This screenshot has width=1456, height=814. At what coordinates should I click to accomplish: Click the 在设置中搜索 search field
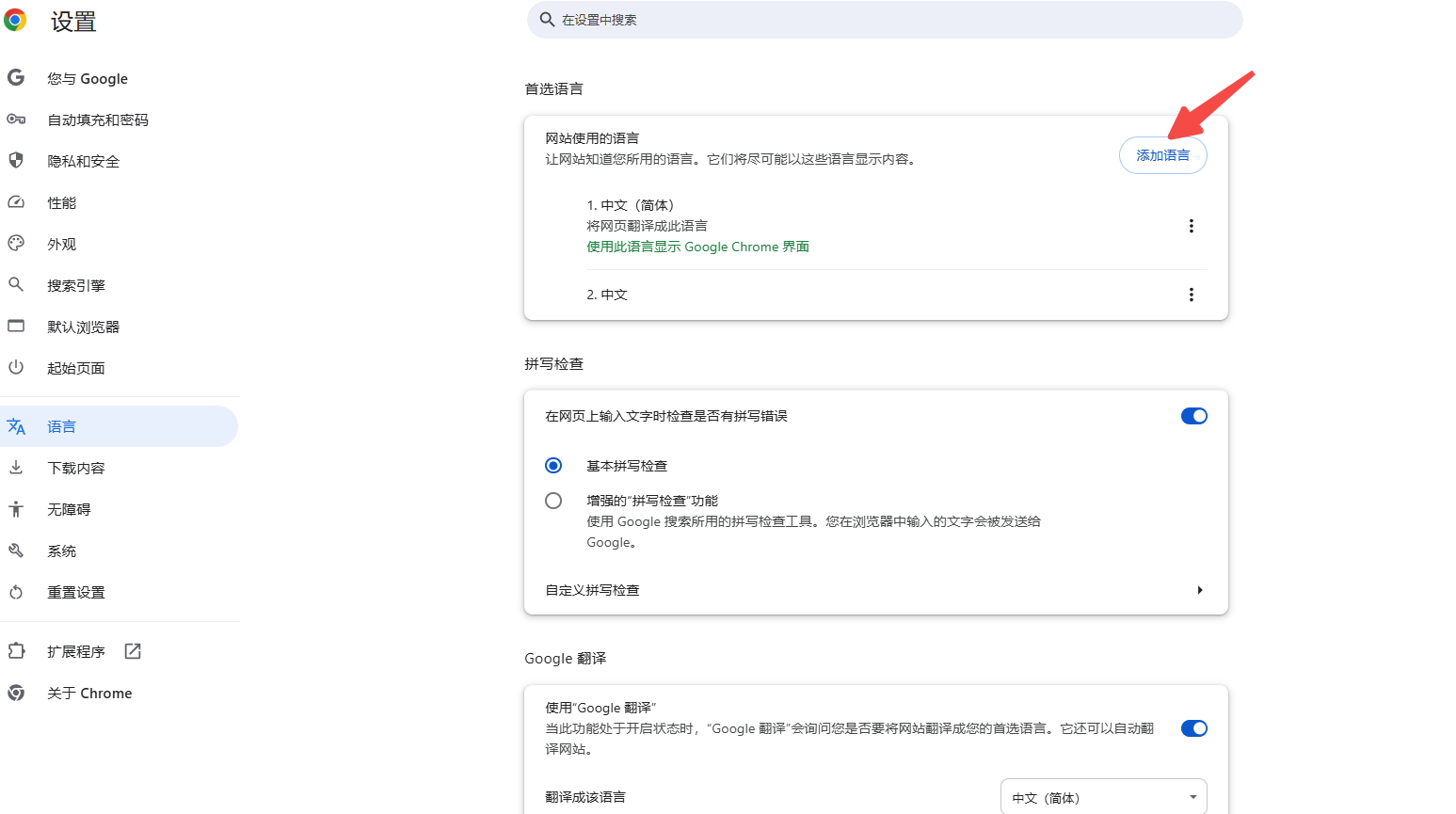(885, 20)
